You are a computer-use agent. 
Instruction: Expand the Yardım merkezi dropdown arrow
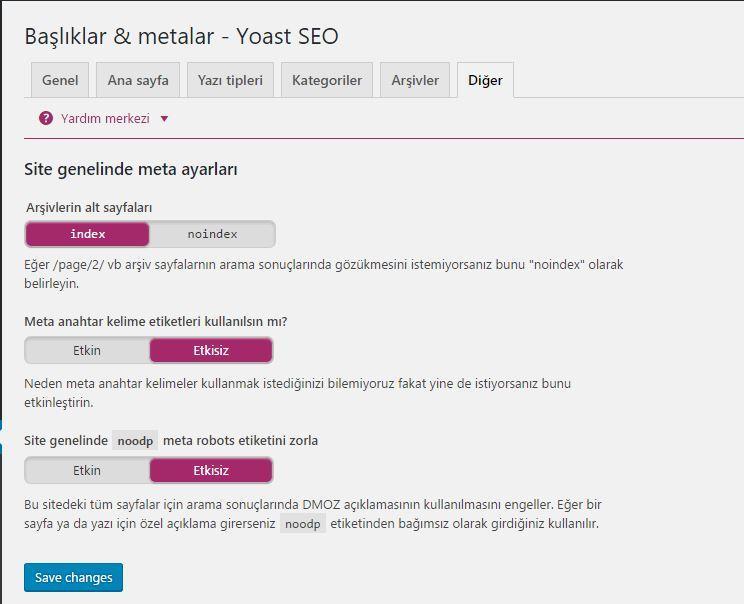click(x=164, y=119)
